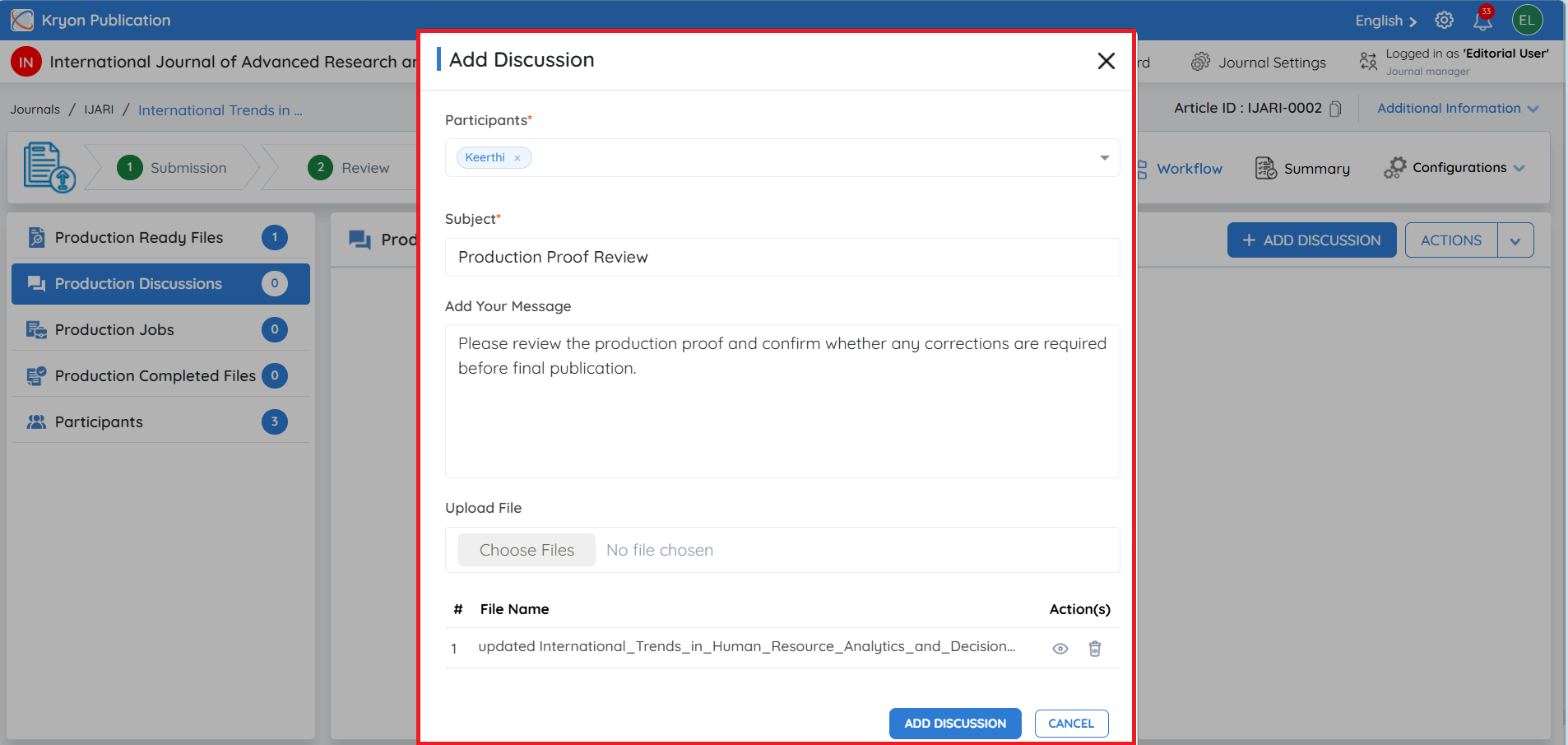Open English language selector
This screenshot has height=745, width=1568.
[1385, 21]
